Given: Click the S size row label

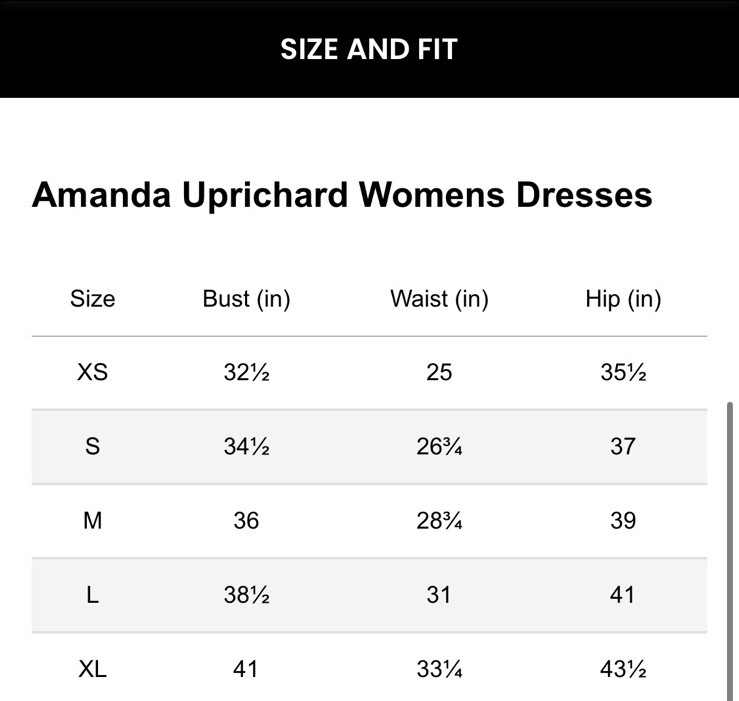Looking at the screenshot, I should 92,446.
